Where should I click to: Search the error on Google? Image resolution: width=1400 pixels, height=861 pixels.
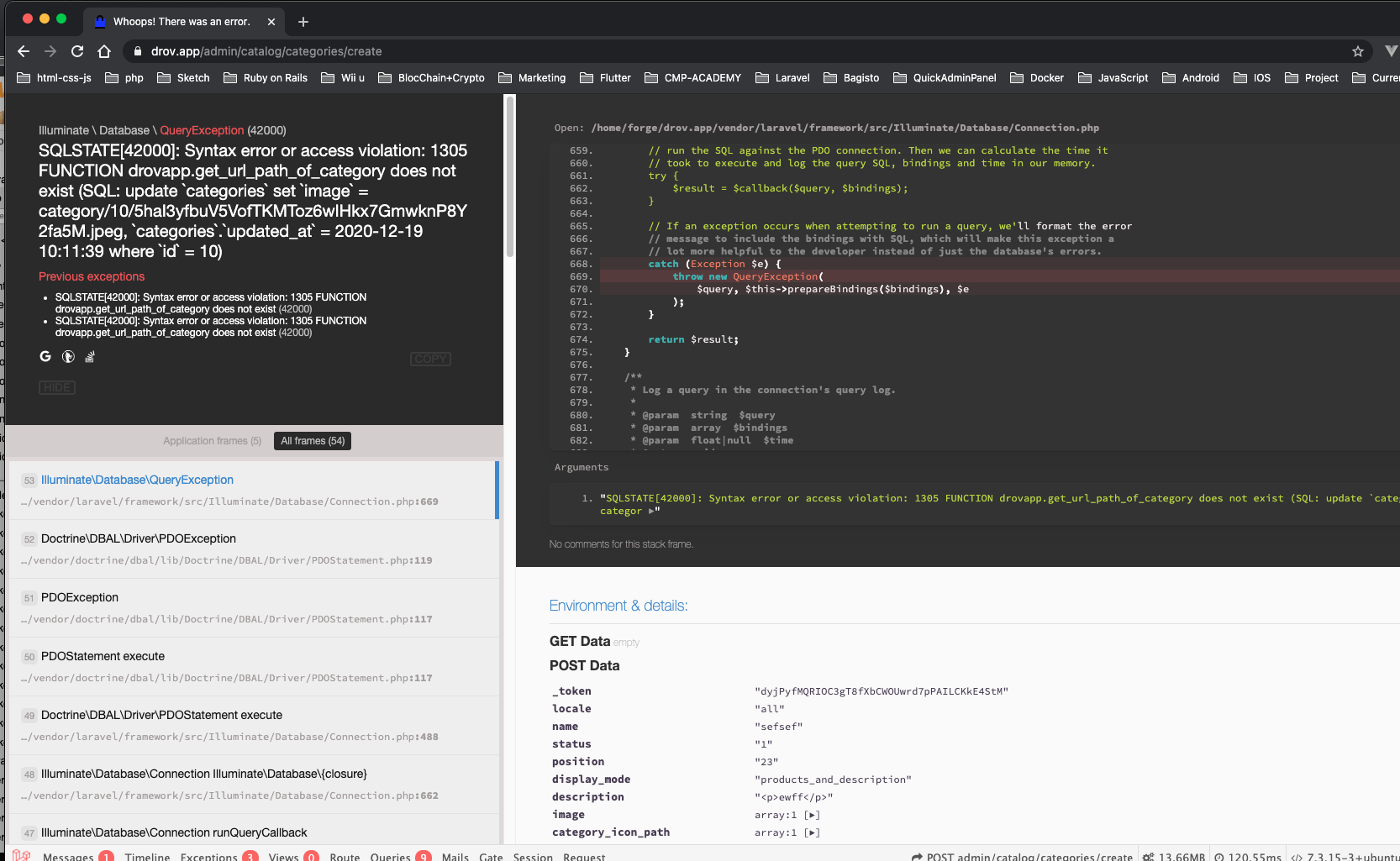tap(45, 357)
